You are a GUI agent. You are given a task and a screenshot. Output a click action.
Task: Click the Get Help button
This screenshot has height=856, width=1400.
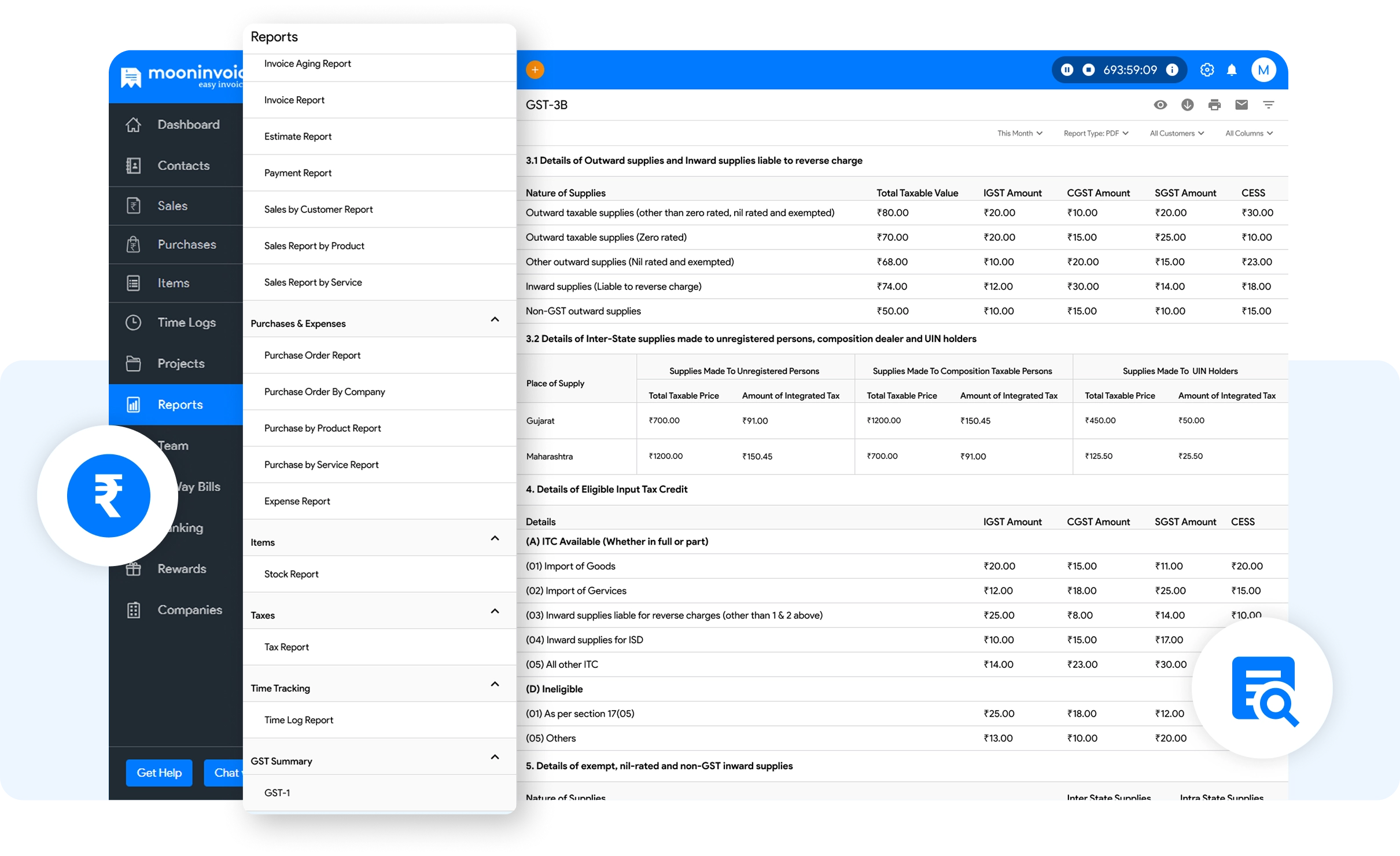tap(159, 773)
